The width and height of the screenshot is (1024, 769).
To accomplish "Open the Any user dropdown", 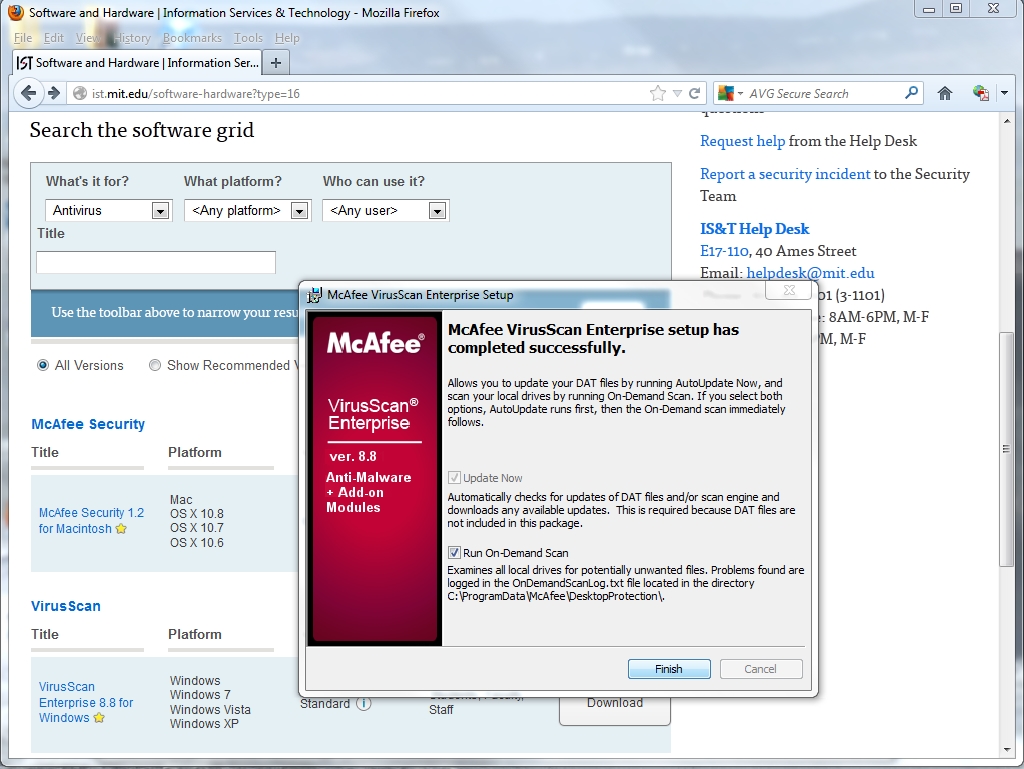I will (x=437, y=211).
